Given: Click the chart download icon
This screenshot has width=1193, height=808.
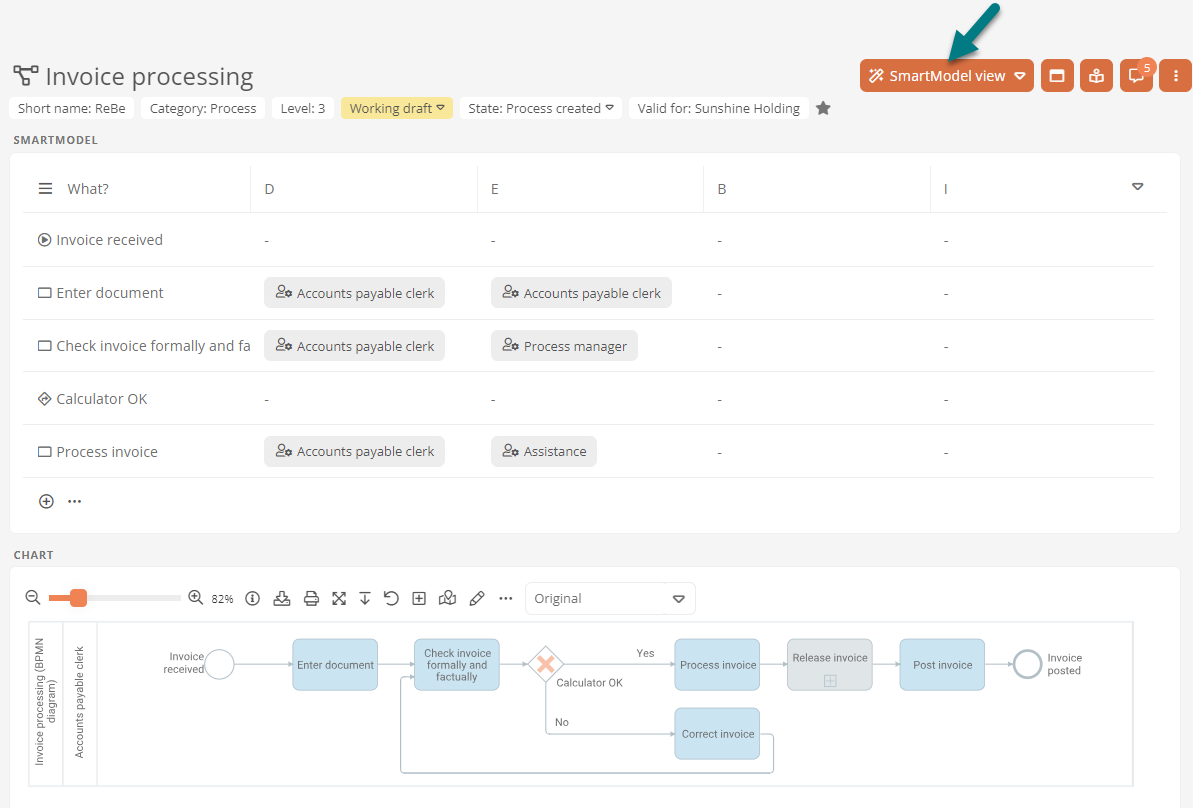Looking at the screenshot, I should [x=282, y=598].
